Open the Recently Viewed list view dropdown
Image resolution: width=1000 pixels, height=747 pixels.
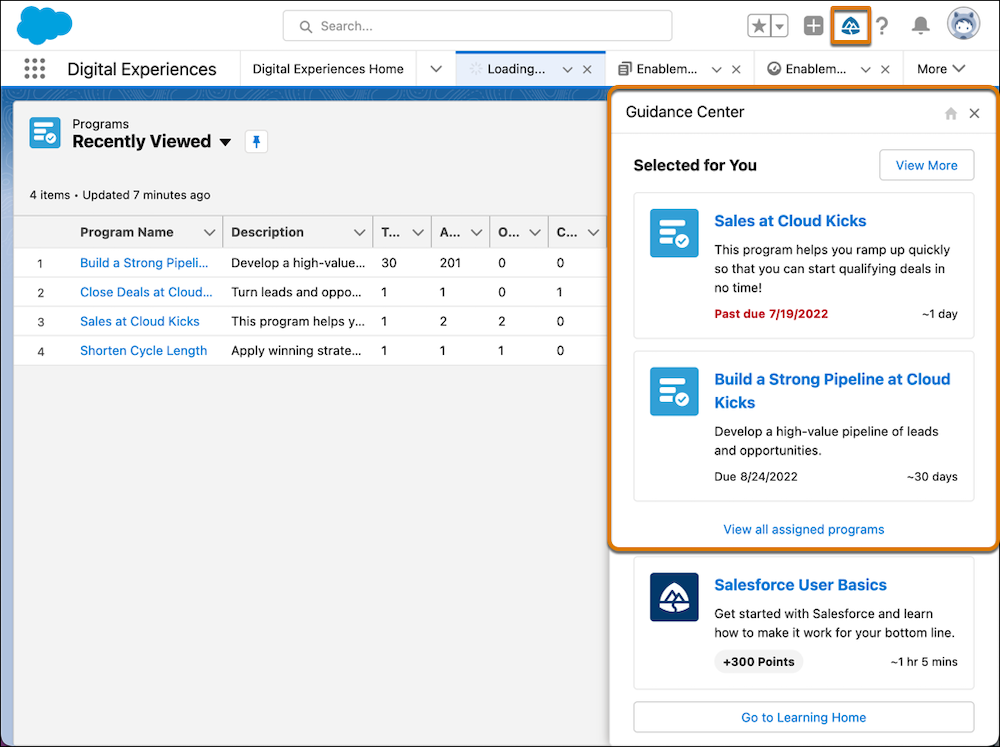click(226, 142)
